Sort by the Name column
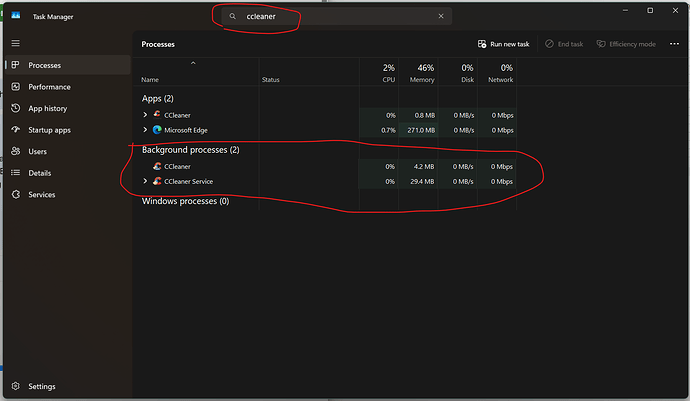 point(150,80)
